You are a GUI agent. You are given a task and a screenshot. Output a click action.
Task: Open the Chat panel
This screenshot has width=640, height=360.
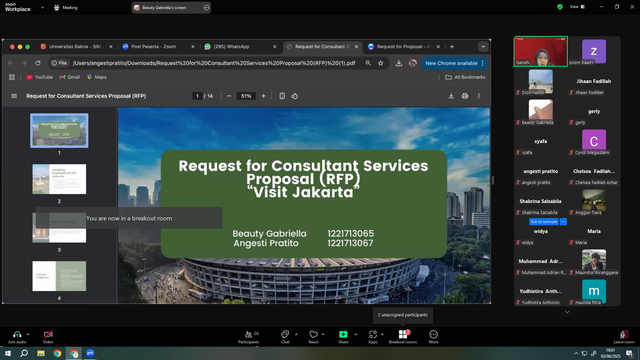pos(285,337)
